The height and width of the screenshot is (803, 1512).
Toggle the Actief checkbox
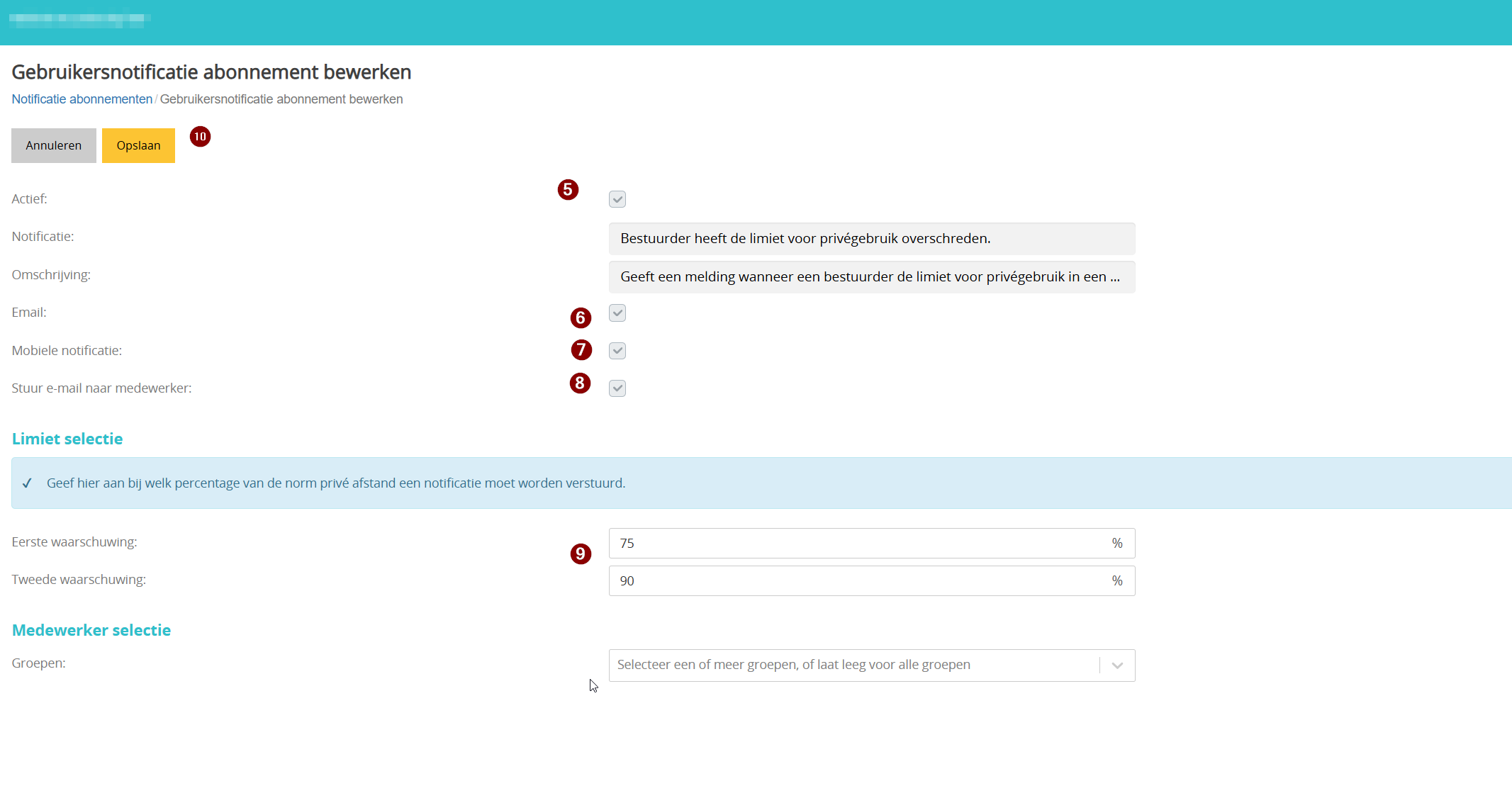[x=617, y=199]
